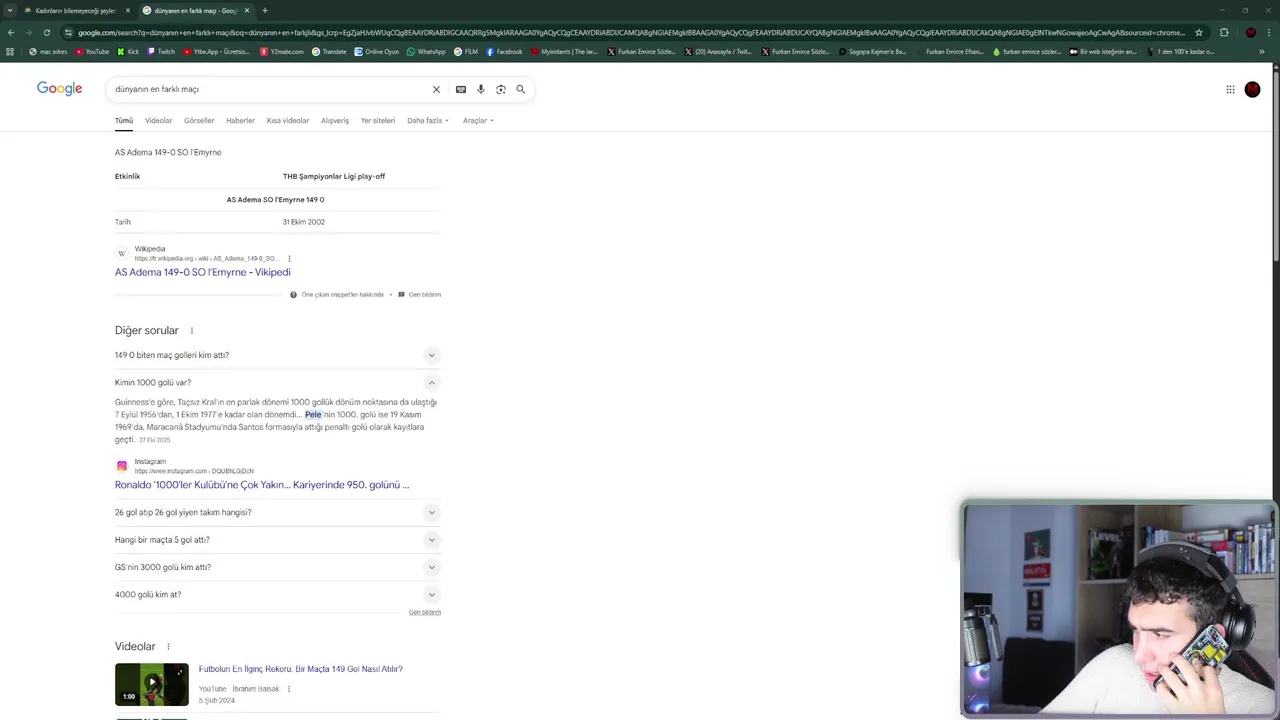Open the Facebook bookmark
The height and width of the screenshot is (720, 1280).
[504, 51]
